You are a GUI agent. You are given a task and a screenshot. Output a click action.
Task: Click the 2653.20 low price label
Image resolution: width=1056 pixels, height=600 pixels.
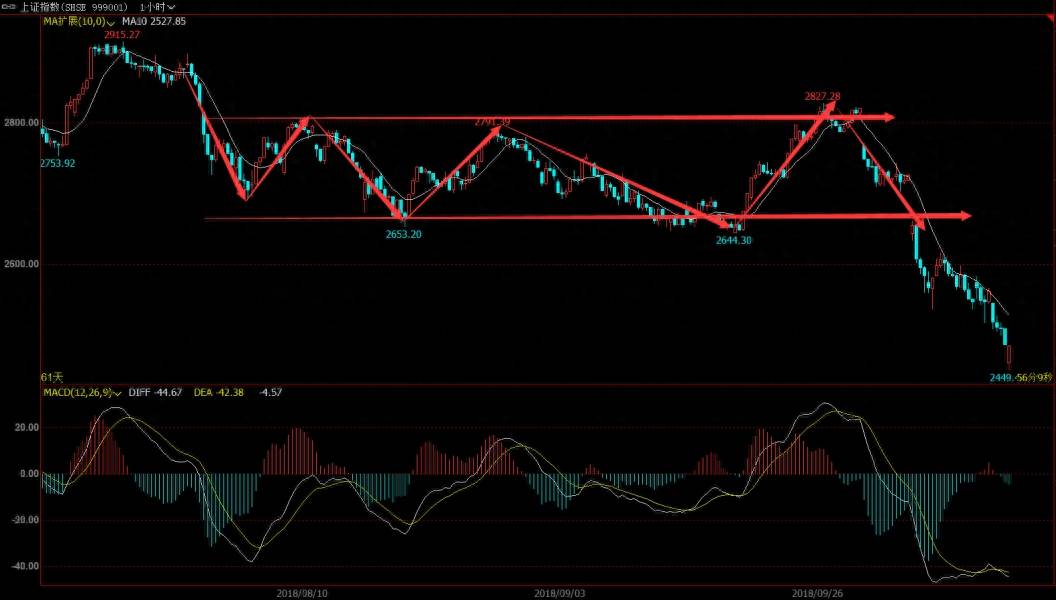tap(403, 234)
